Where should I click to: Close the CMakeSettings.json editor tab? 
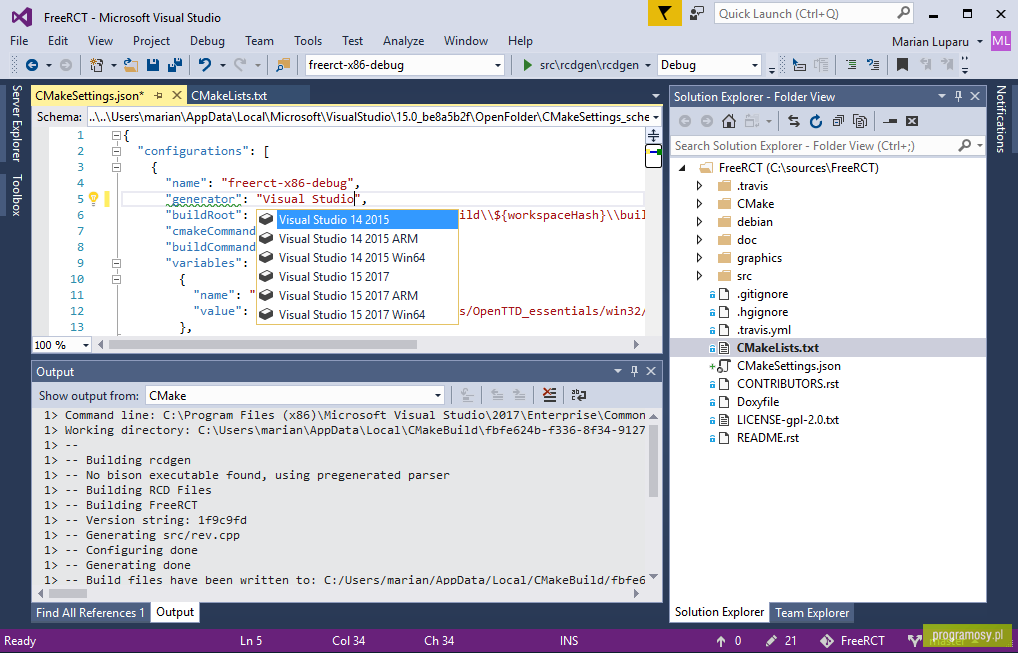pyautogui.click(x=177, y=95)
